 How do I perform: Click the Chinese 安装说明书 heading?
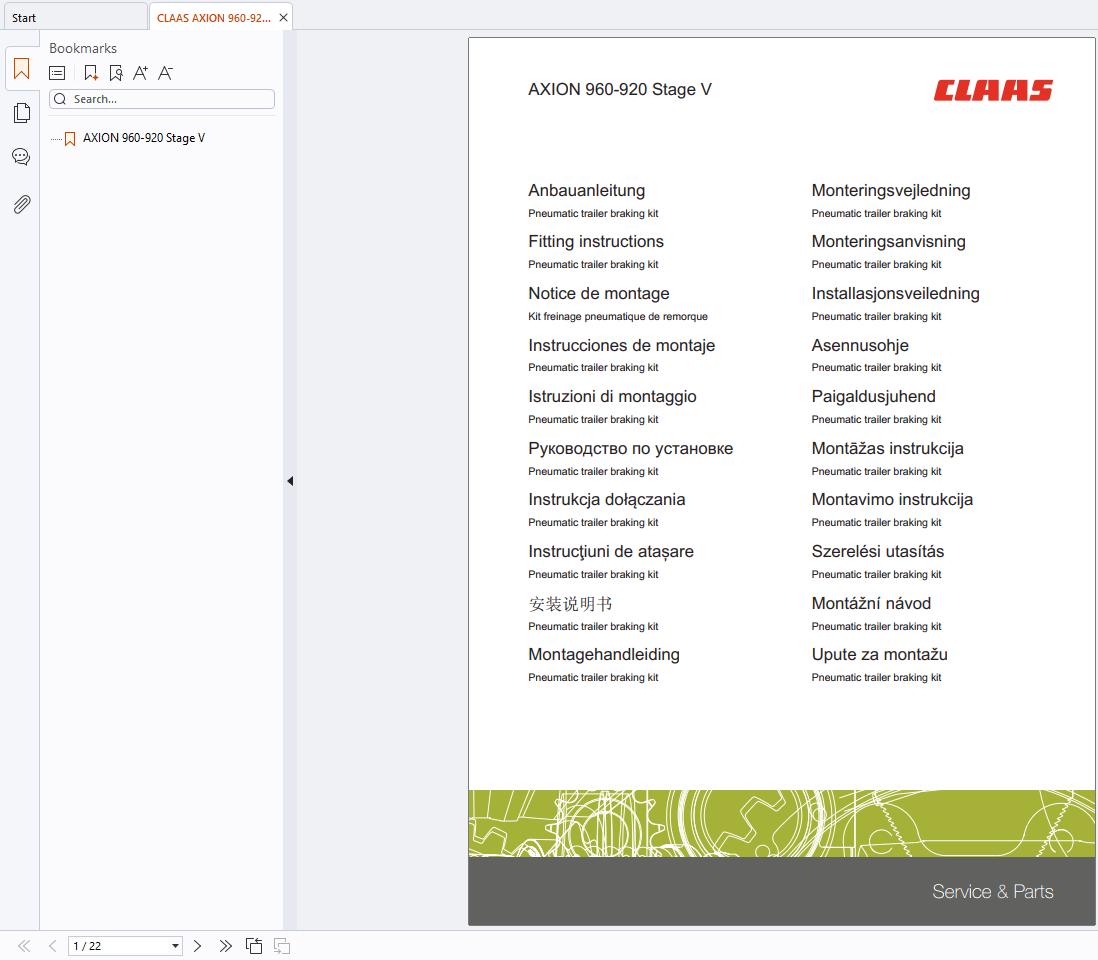(x=571, y=604)
